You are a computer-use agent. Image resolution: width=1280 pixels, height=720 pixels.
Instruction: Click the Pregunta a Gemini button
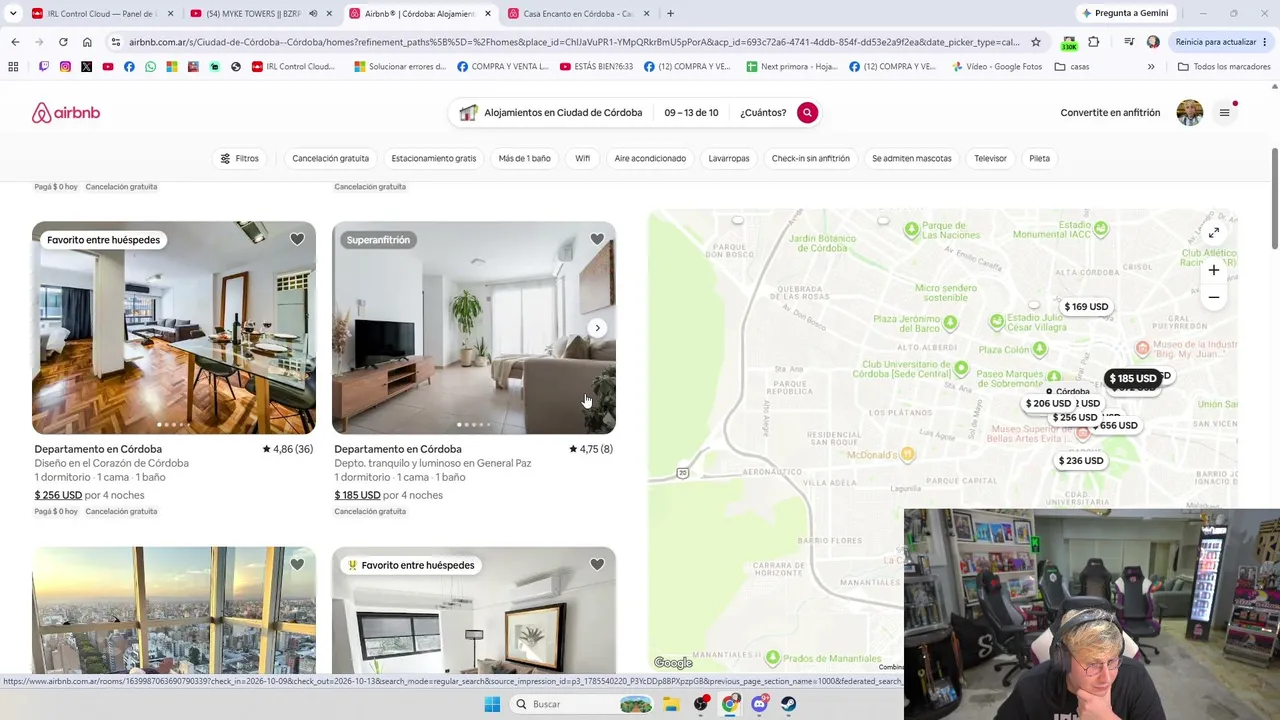pyautogui.click(x=1124, y=14)
